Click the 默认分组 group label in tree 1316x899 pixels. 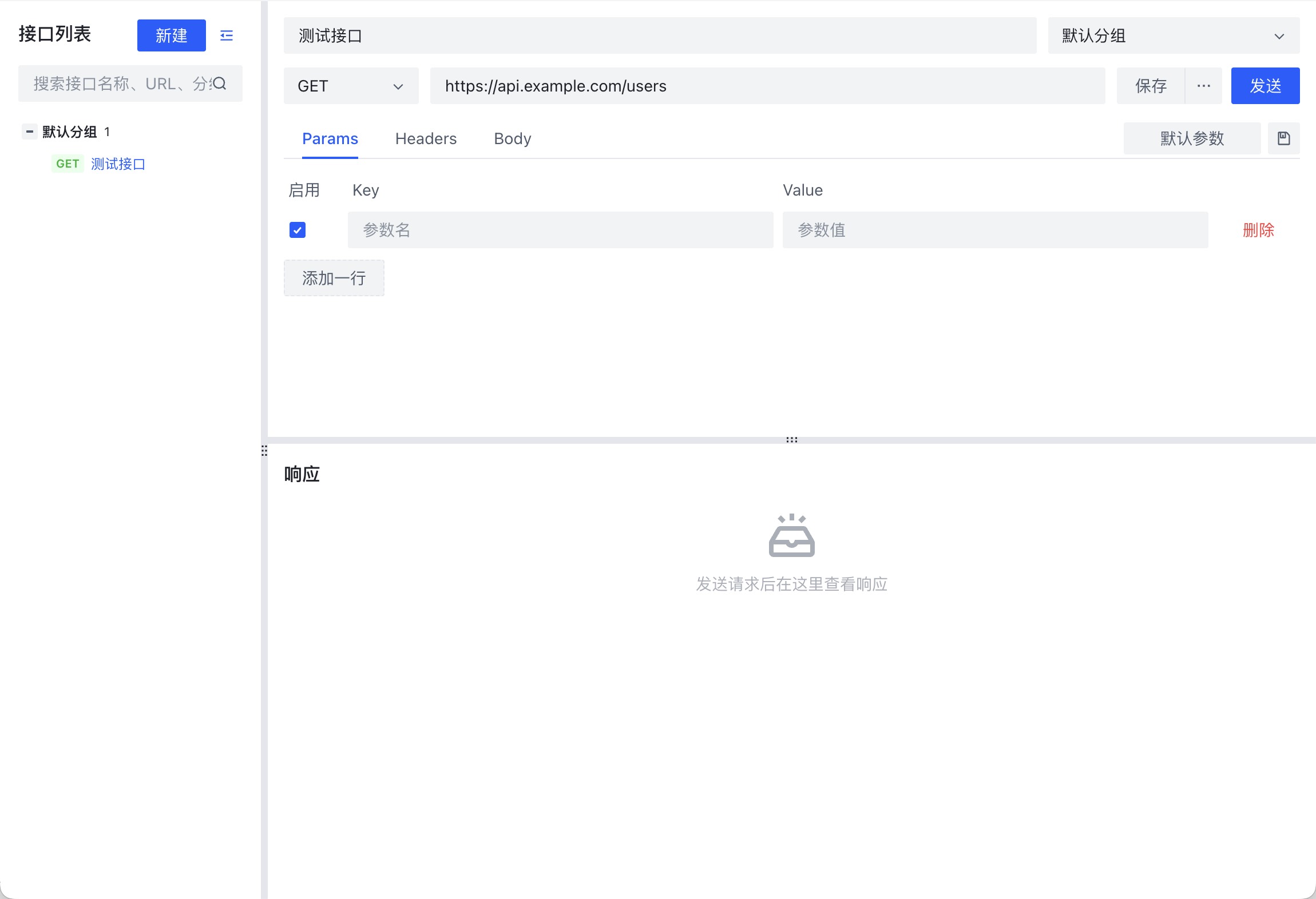click(x=69, y=132)
